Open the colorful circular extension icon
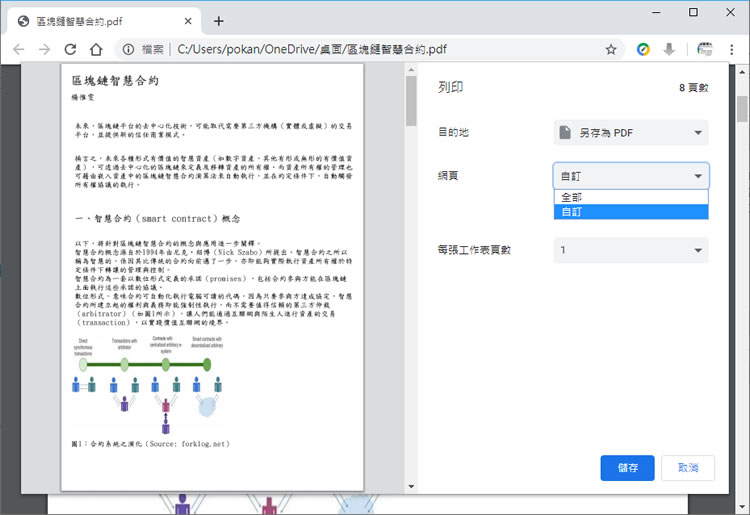 [x=643, y=49]
